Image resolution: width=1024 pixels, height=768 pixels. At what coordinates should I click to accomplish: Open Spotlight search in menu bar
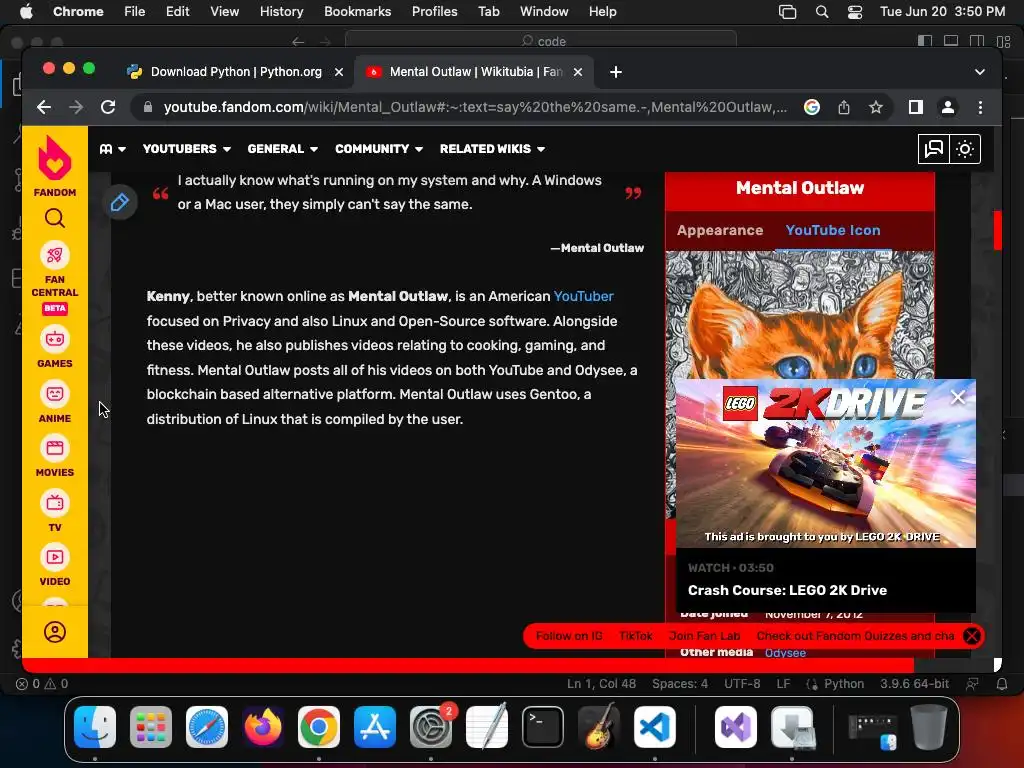click(x=822, y=12)
